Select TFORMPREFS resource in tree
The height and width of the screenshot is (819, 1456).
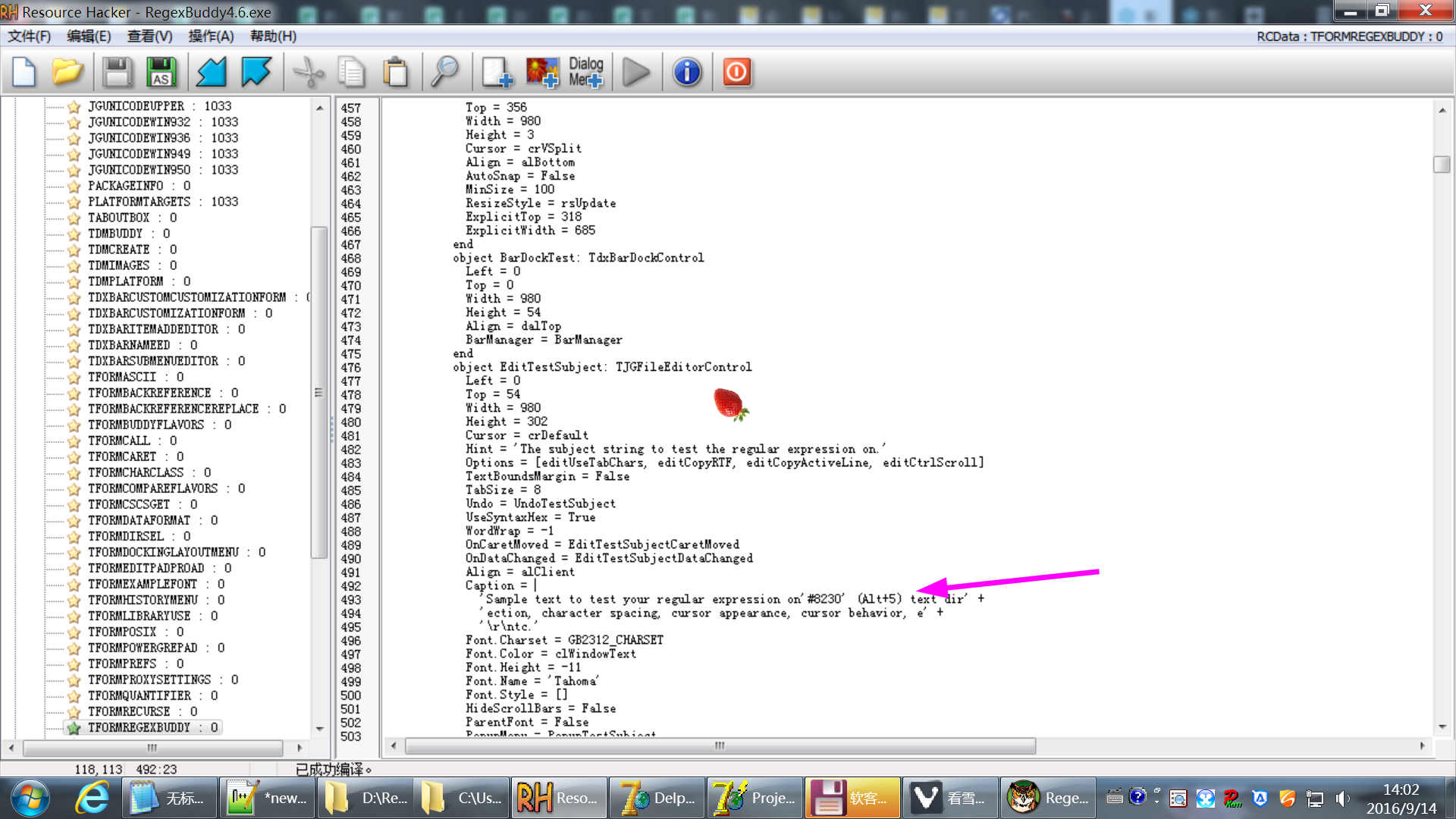tap(122, 664)
